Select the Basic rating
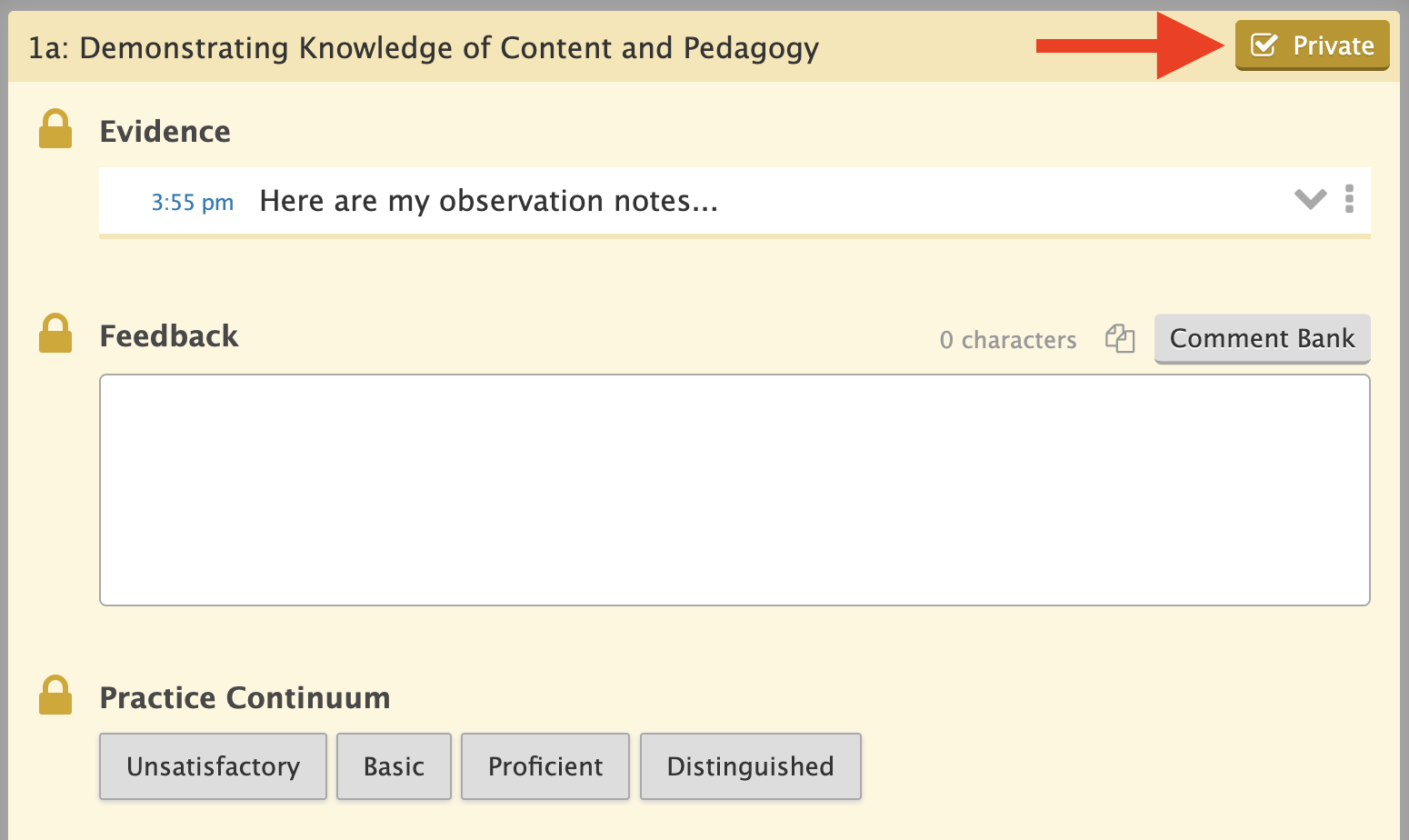 tap(394, 766)
